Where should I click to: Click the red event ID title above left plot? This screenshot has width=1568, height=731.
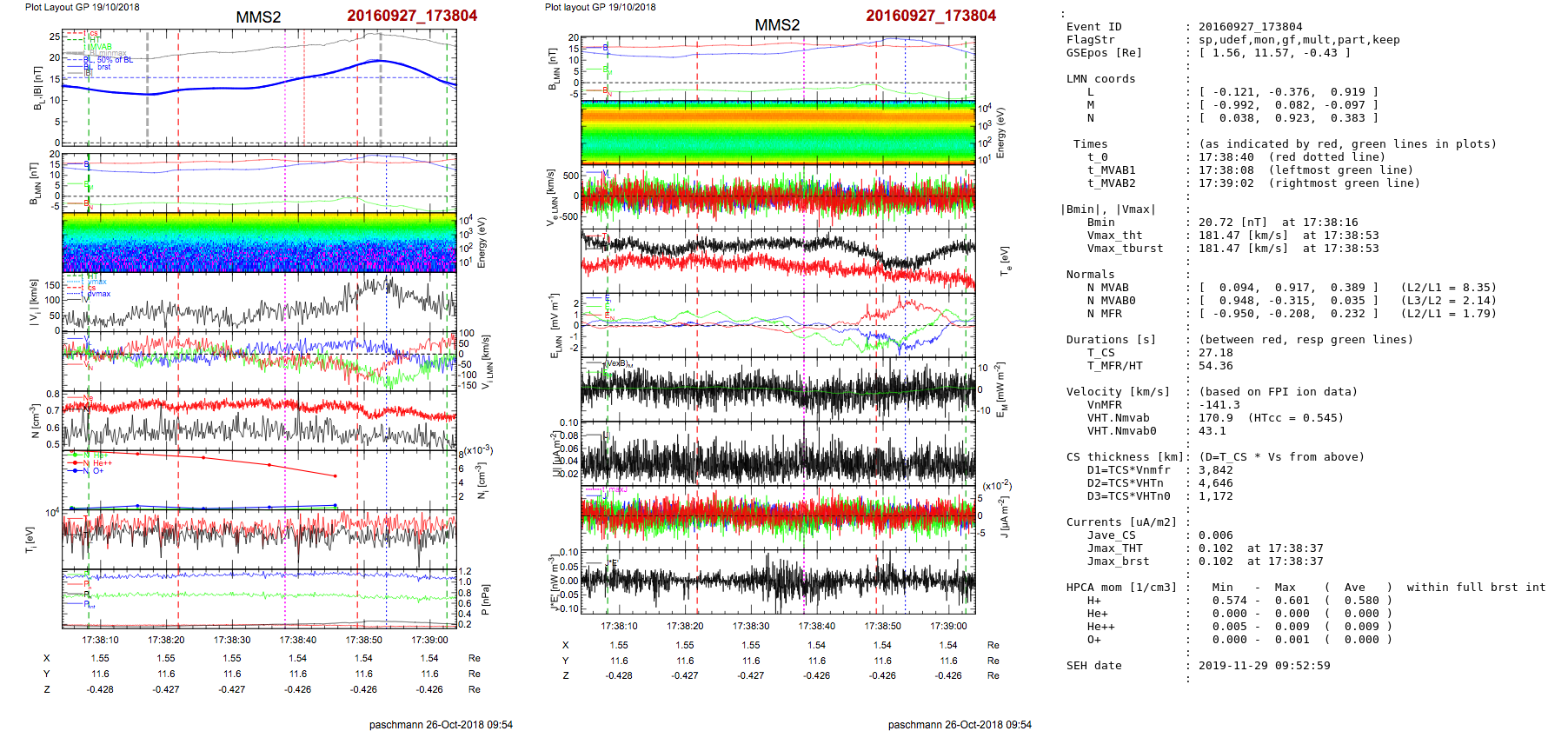tap(412, 16)
